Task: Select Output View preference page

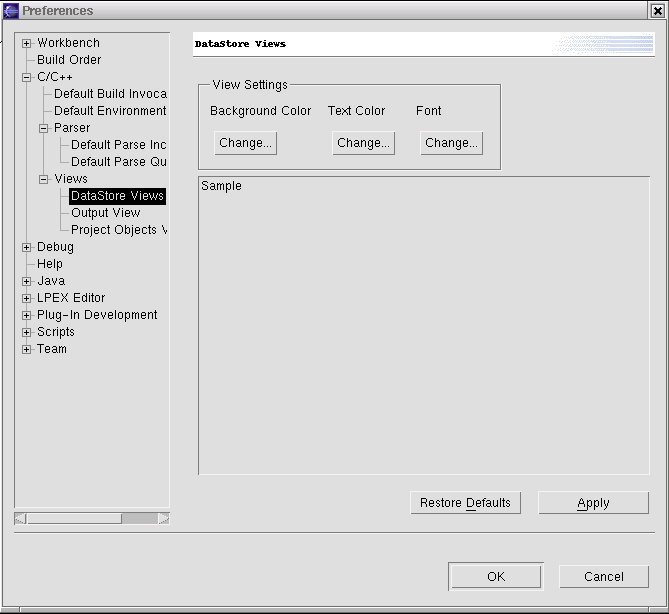Action: [105, 213]
